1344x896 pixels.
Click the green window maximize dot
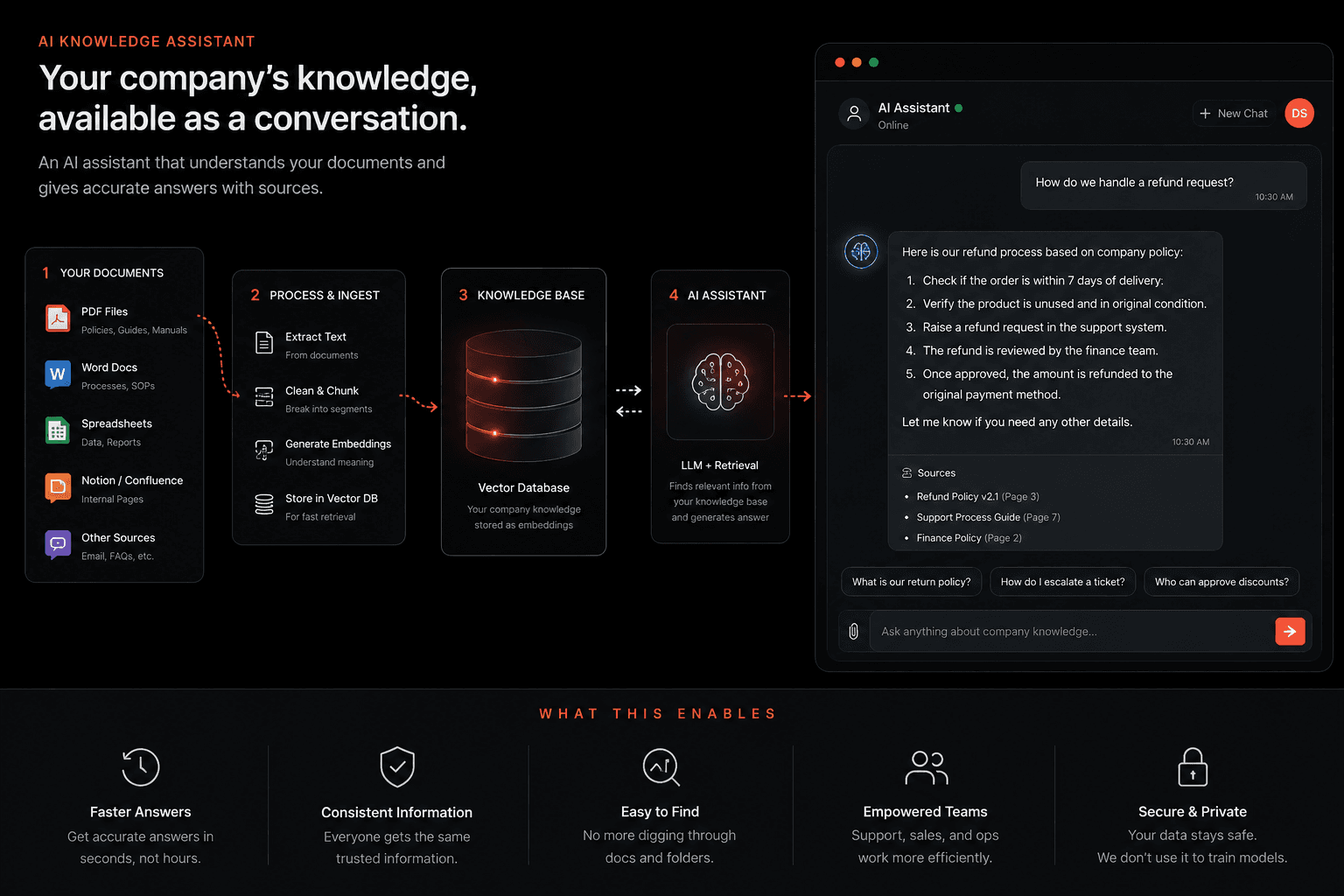(x=873, y=62)
